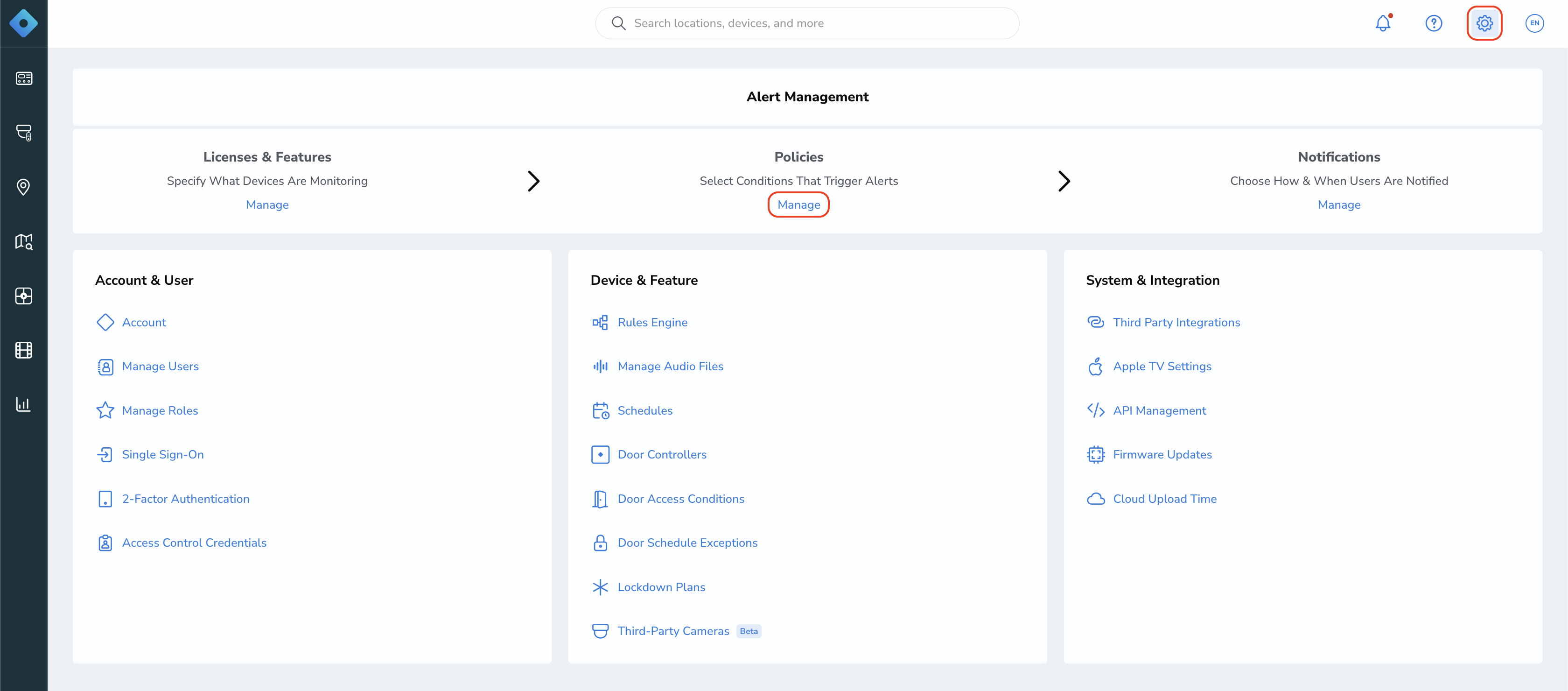Click the help question mark icon
Image resolution: width=1568 pixels, height=691 pixels.
click(x=1434, y=23)
